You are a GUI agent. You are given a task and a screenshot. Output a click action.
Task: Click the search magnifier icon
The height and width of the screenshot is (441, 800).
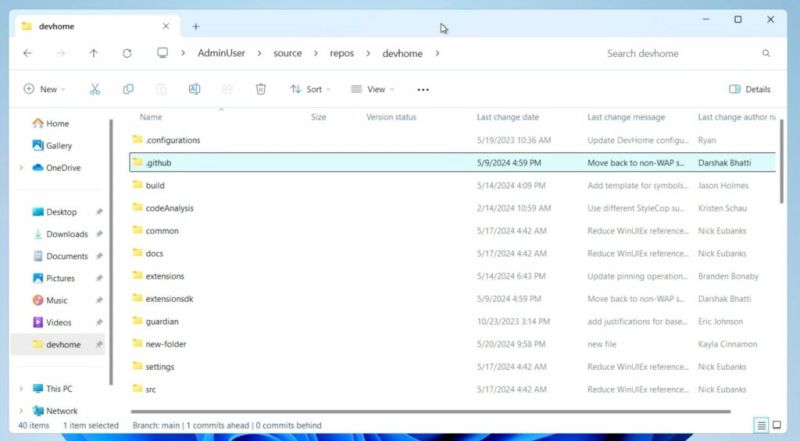tap(766, 53)
